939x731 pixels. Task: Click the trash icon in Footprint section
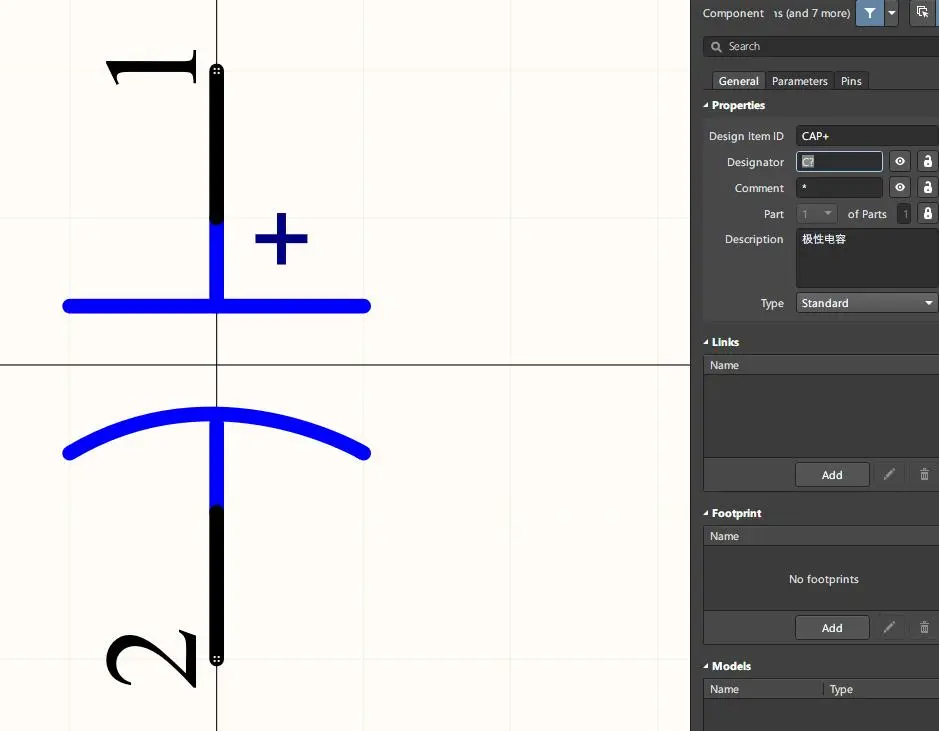pos(924,628)
